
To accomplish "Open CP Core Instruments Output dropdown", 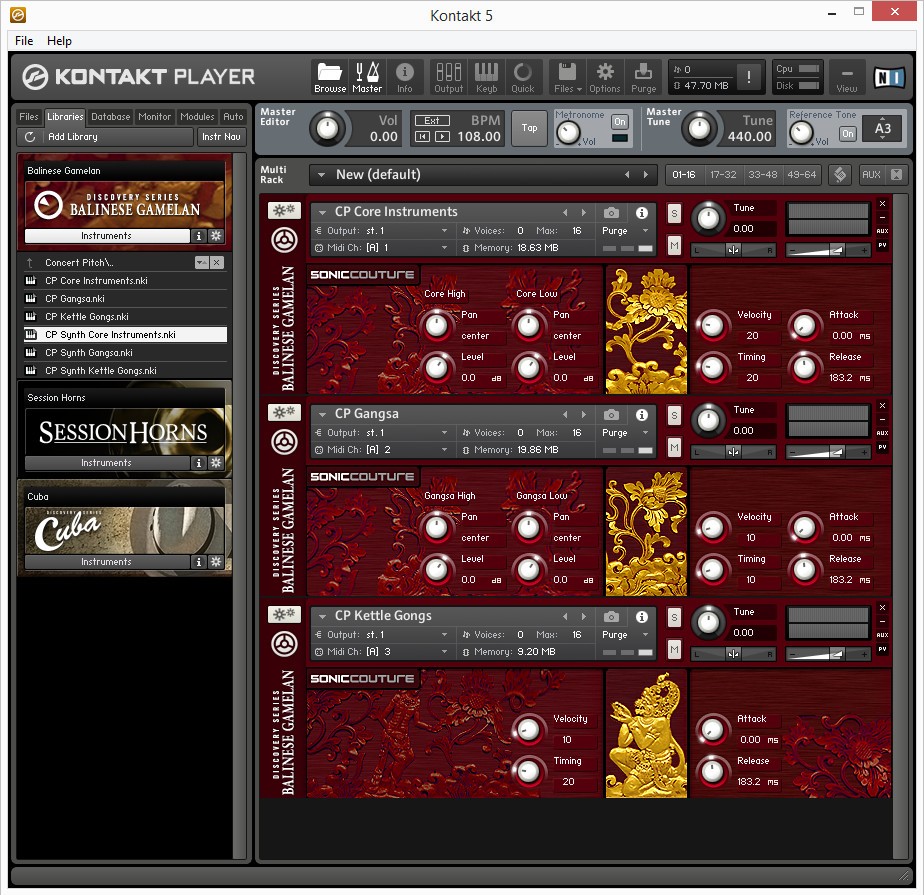I will [444, 231].
